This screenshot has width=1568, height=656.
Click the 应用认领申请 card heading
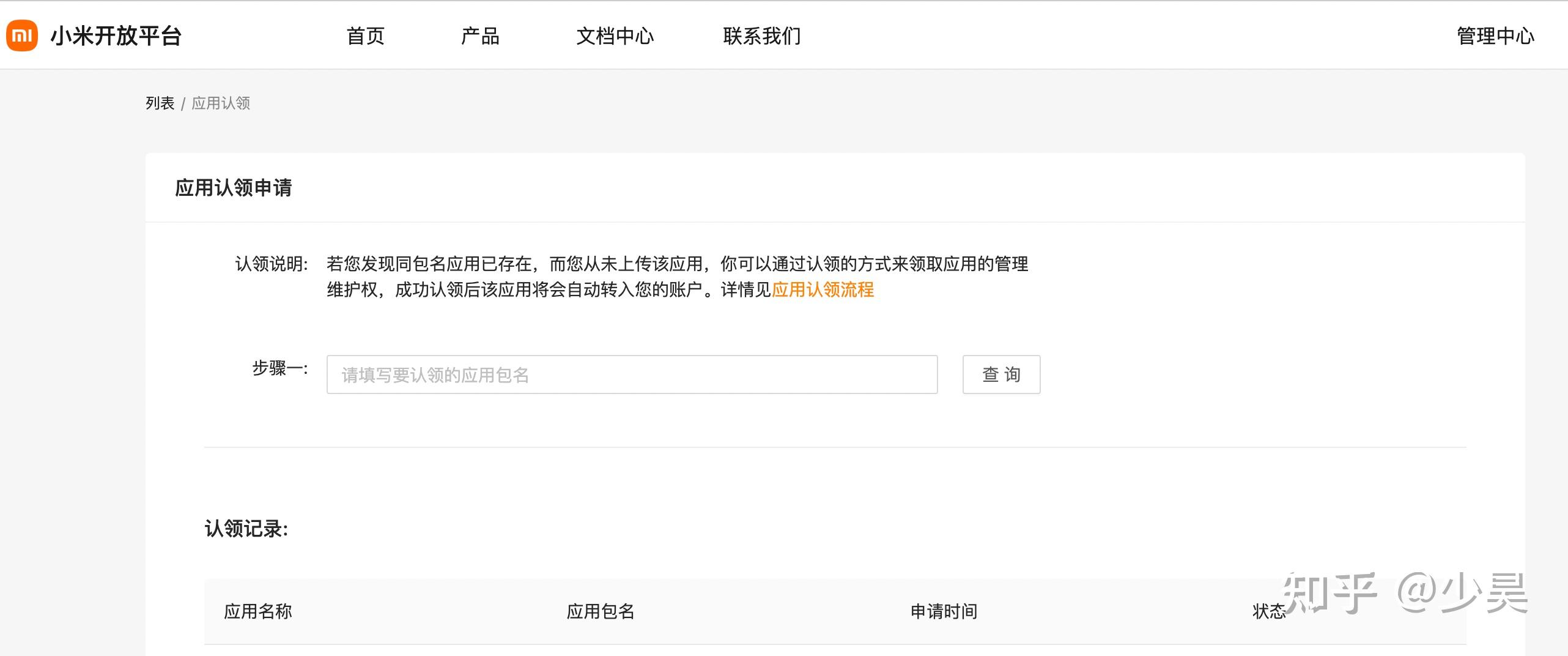click(x=233, y=187)
